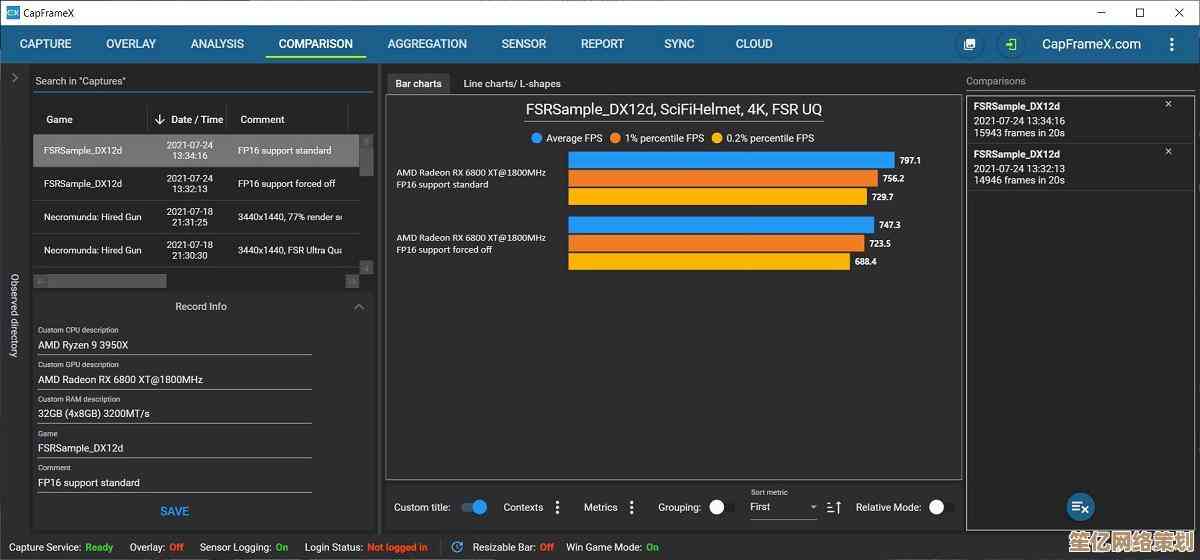Expand the Observed directory side panel
This screenshot has height=560, width=1200.
[15, 78]
